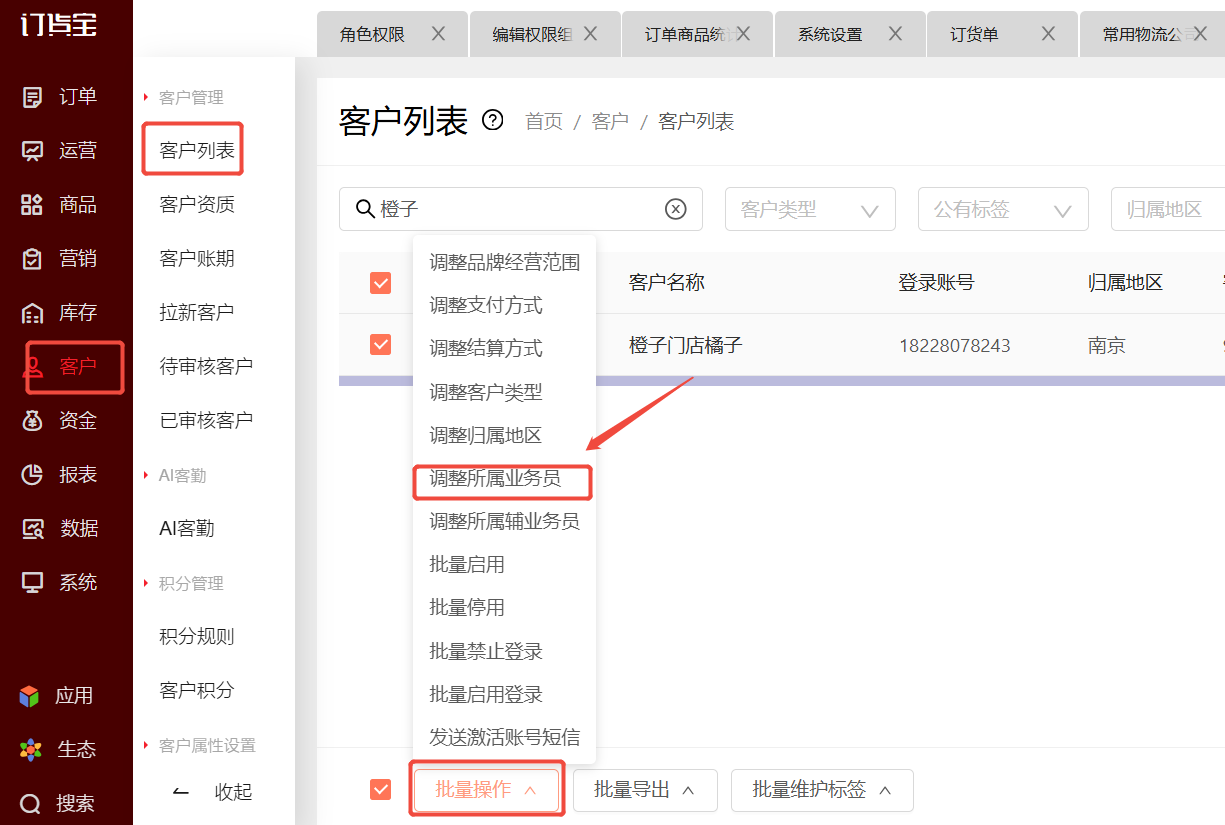
Task: Close the 订货单 tab
Action: tap(1048, 34)
